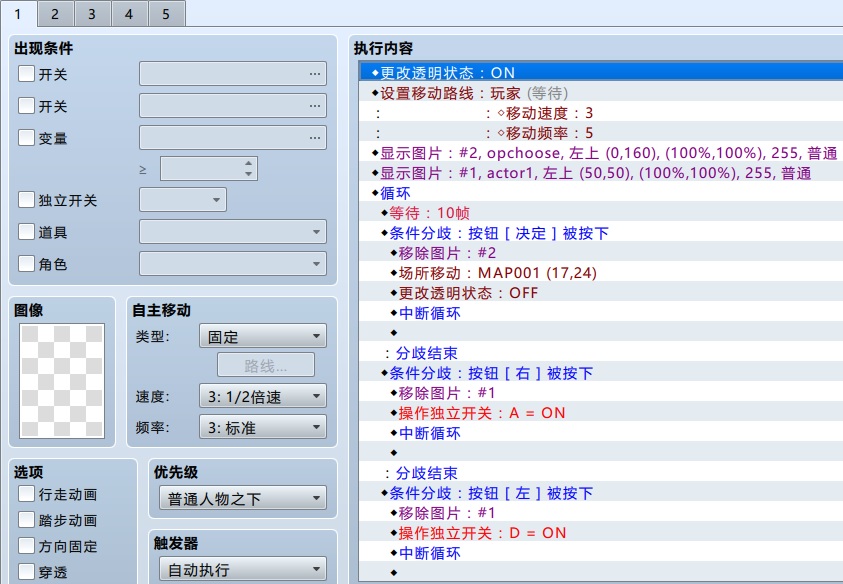The height and width of the screenshot is (584, 843).
Task: Increase the variable threshold value stepper
Action: (248, 163)
